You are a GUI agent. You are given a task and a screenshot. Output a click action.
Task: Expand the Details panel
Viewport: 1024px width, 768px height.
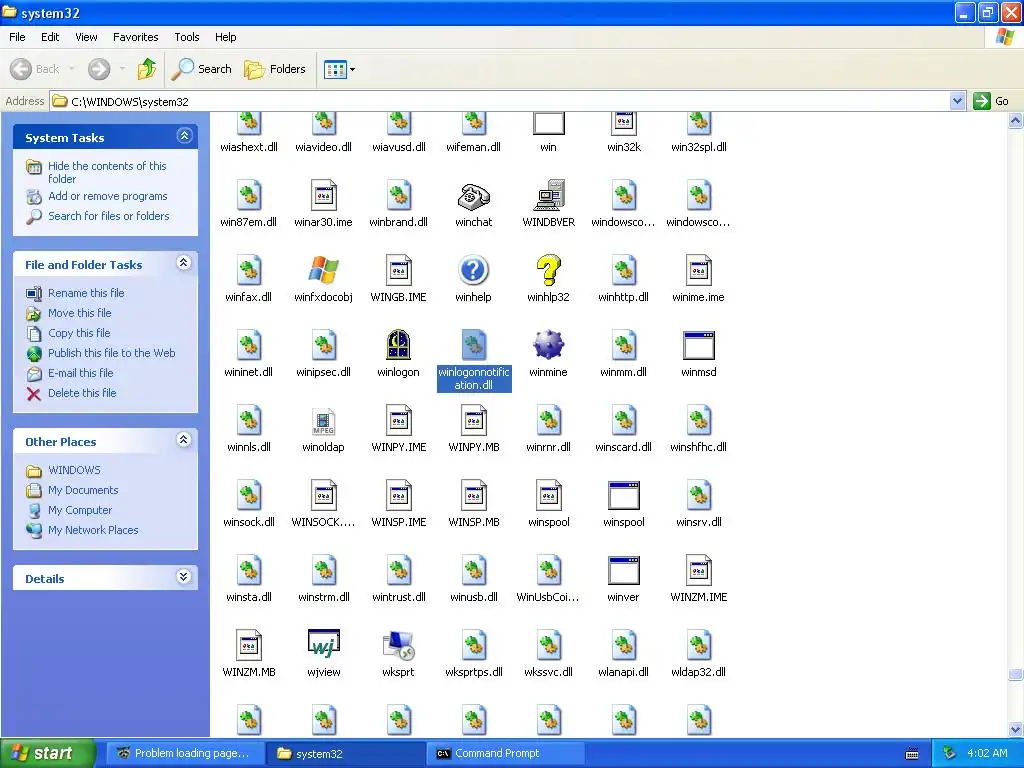[184, 577]
